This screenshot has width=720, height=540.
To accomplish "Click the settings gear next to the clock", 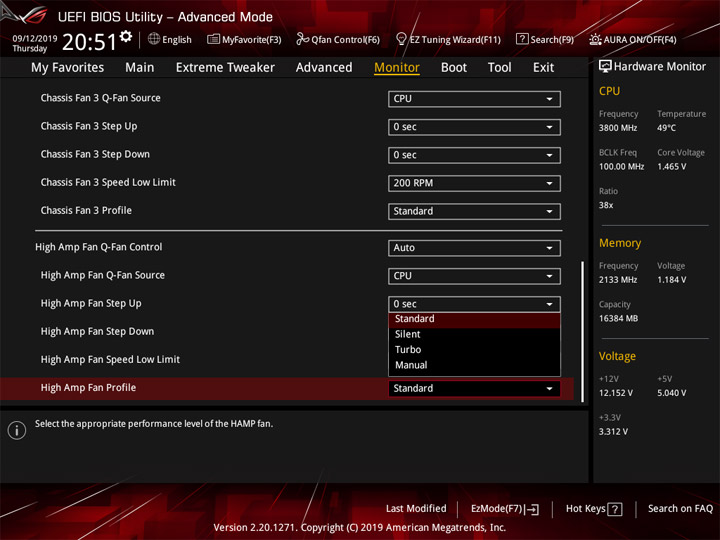I will (x=126, y=36).
